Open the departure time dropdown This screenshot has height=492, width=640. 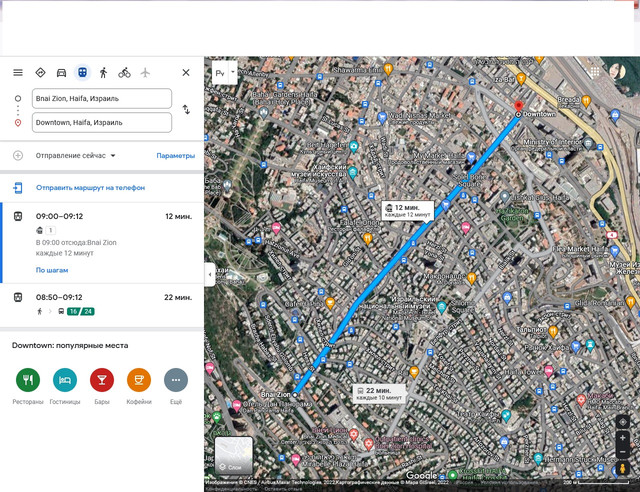(76, 156)
